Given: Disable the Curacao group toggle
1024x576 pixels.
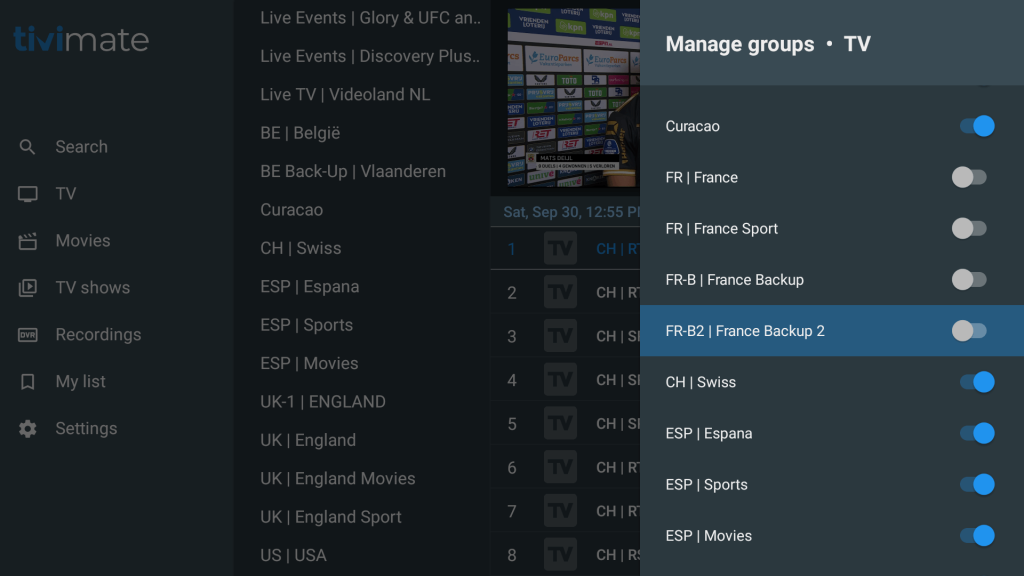Looking at the screenshot, I should [x=976, y=126].
